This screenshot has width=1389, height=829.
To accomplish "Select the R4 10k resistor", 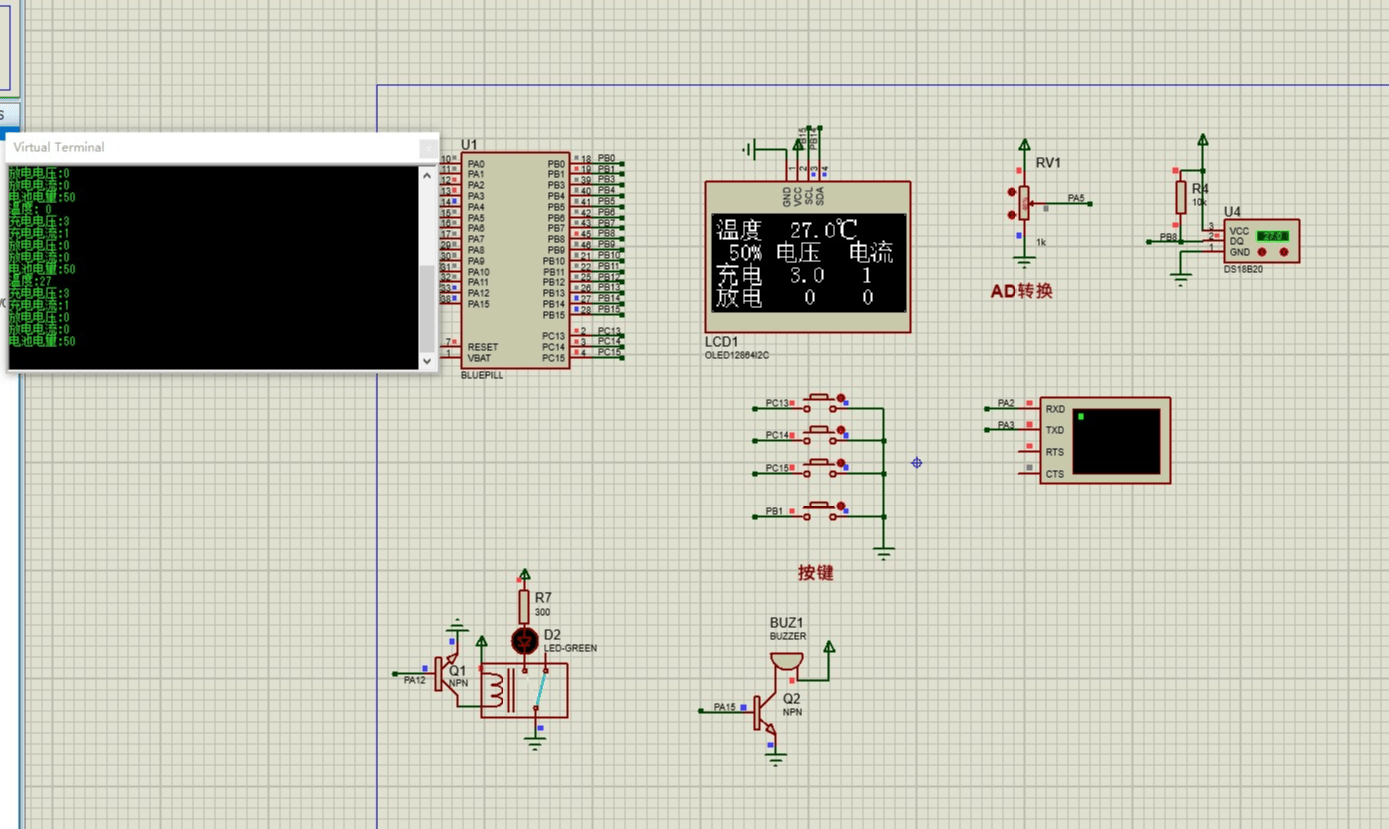I will pos(1181,197).
